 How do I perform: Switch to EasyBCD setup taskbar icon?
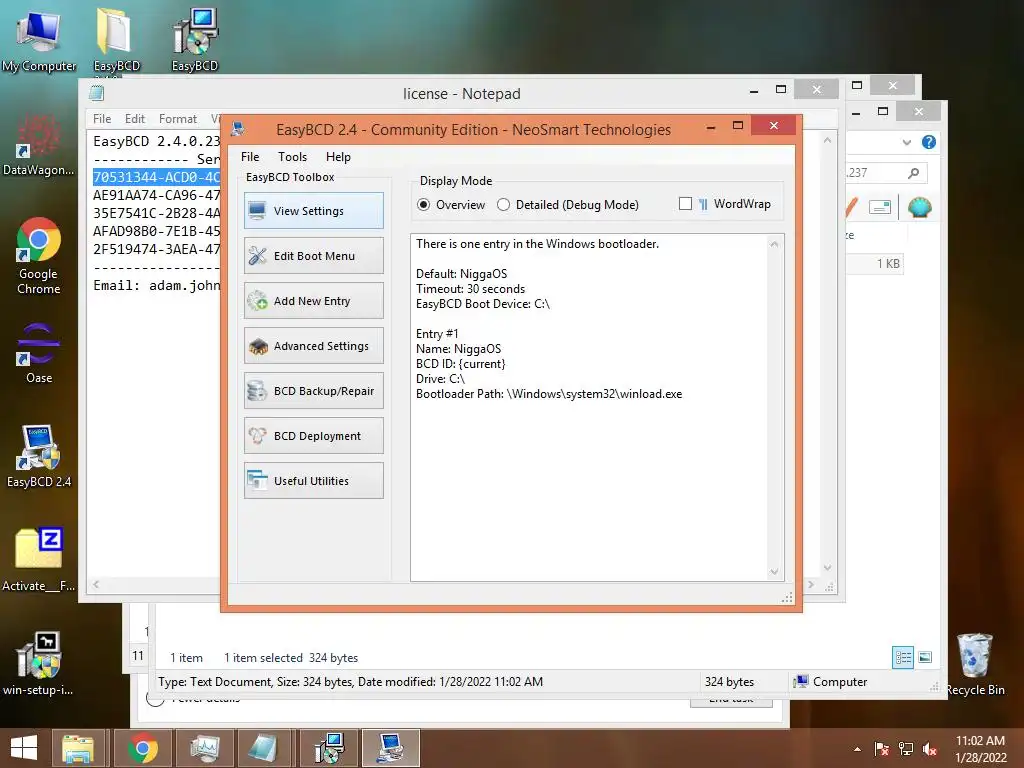click(x=329, y=748)
